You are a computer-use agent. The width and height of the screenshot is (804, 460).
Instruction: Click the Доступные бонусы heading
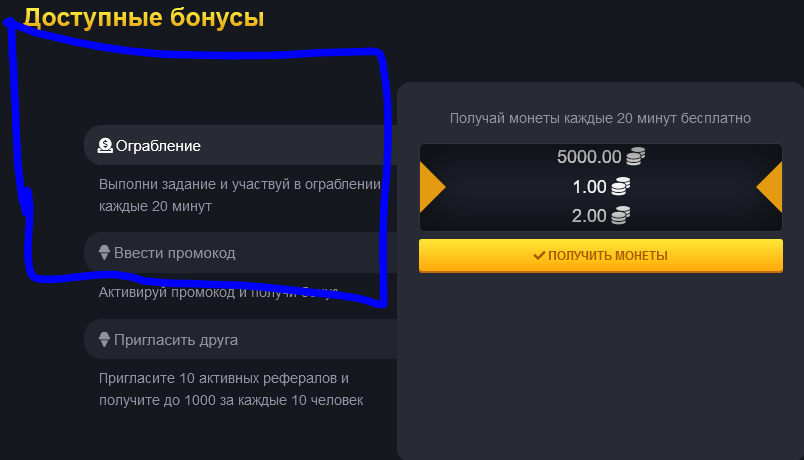tap(144, 17)
